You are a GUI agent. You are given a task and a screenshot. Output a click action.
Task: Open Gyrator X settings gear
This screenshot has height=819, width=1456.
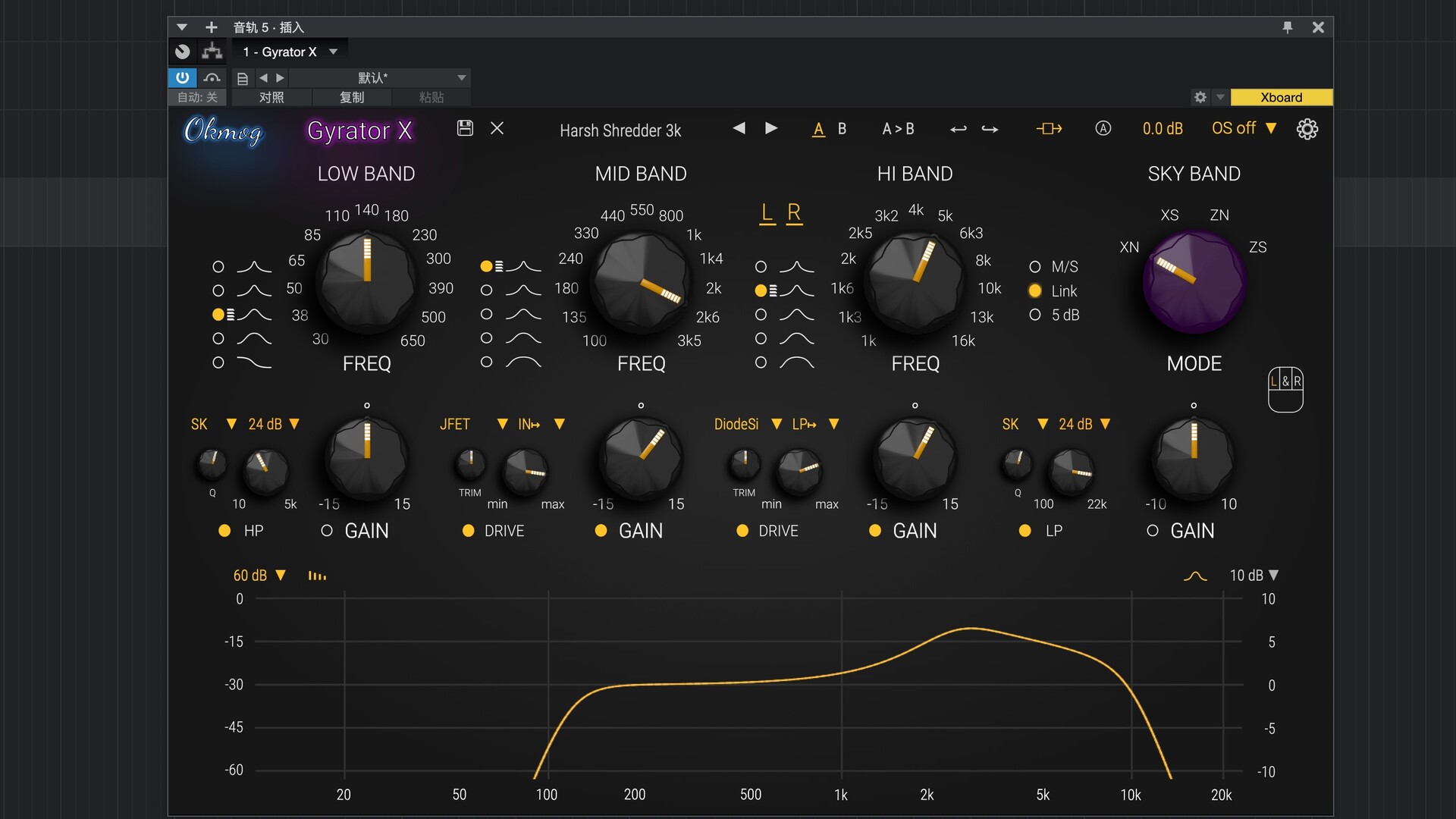1307,129
